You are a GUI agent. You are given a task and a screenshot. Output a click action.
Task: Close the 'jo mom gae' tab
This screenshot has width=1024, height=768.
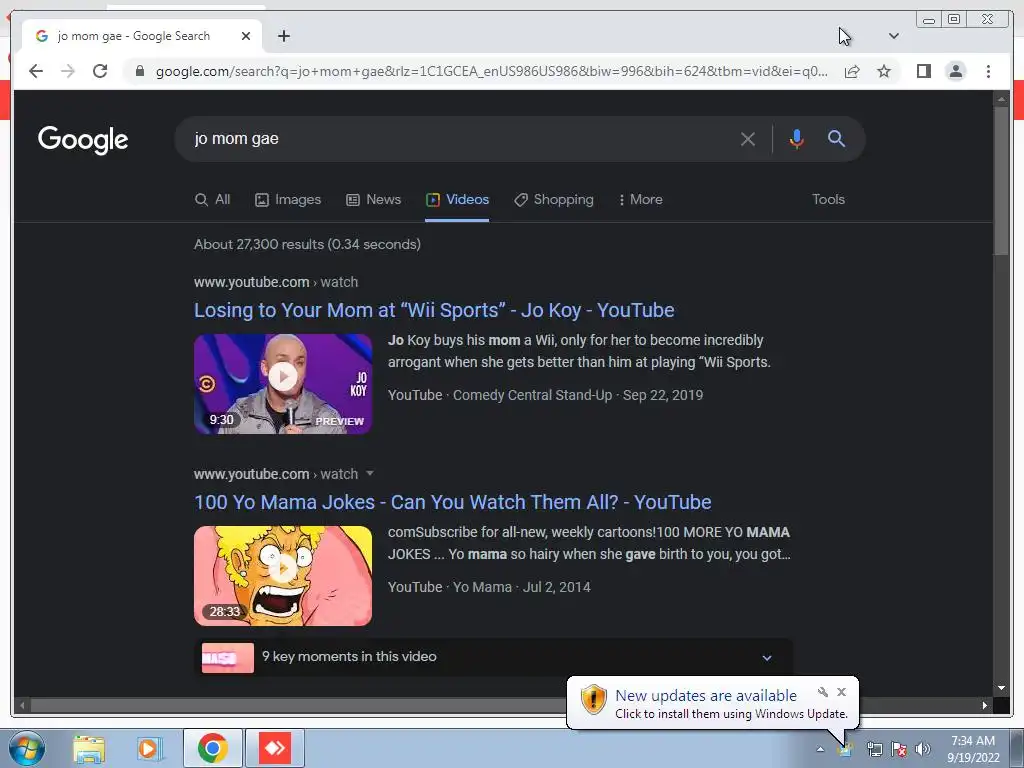pyautogui.click(x=246, y=36)
